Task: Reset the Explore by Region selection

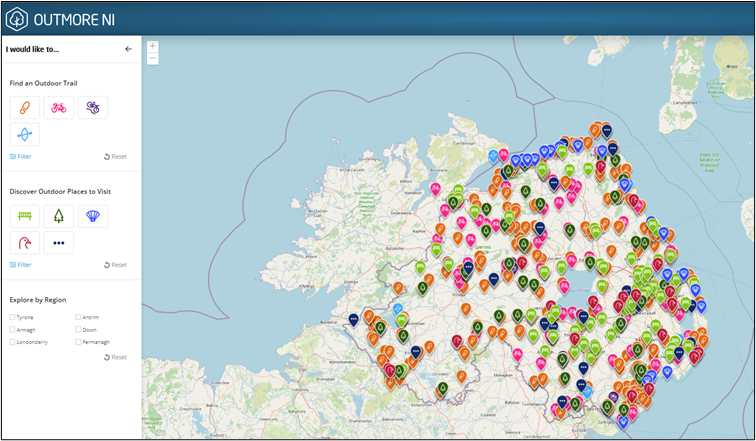Action: (115, 357)
